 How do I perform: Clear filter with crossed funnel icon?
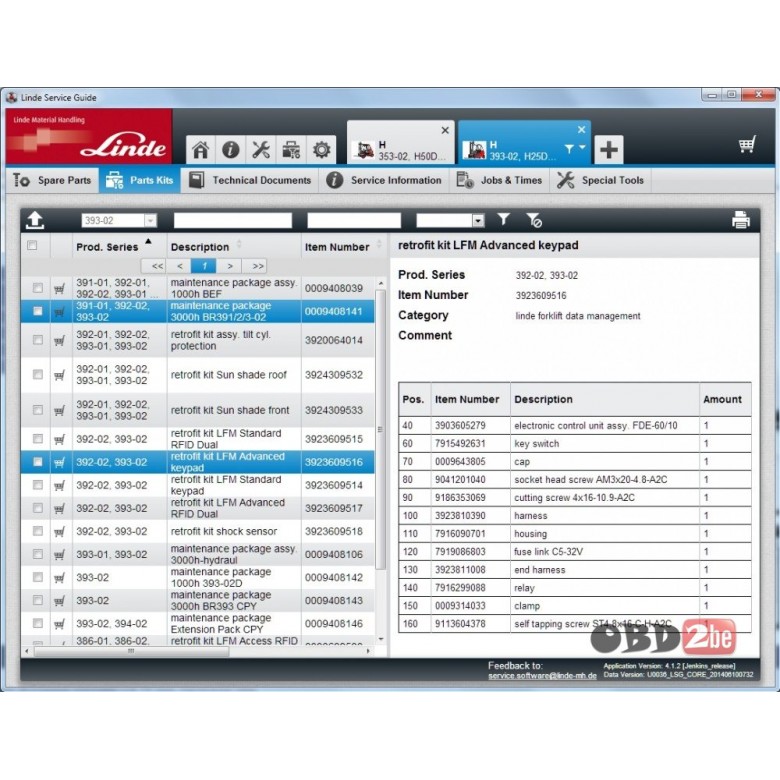[534, 220]
